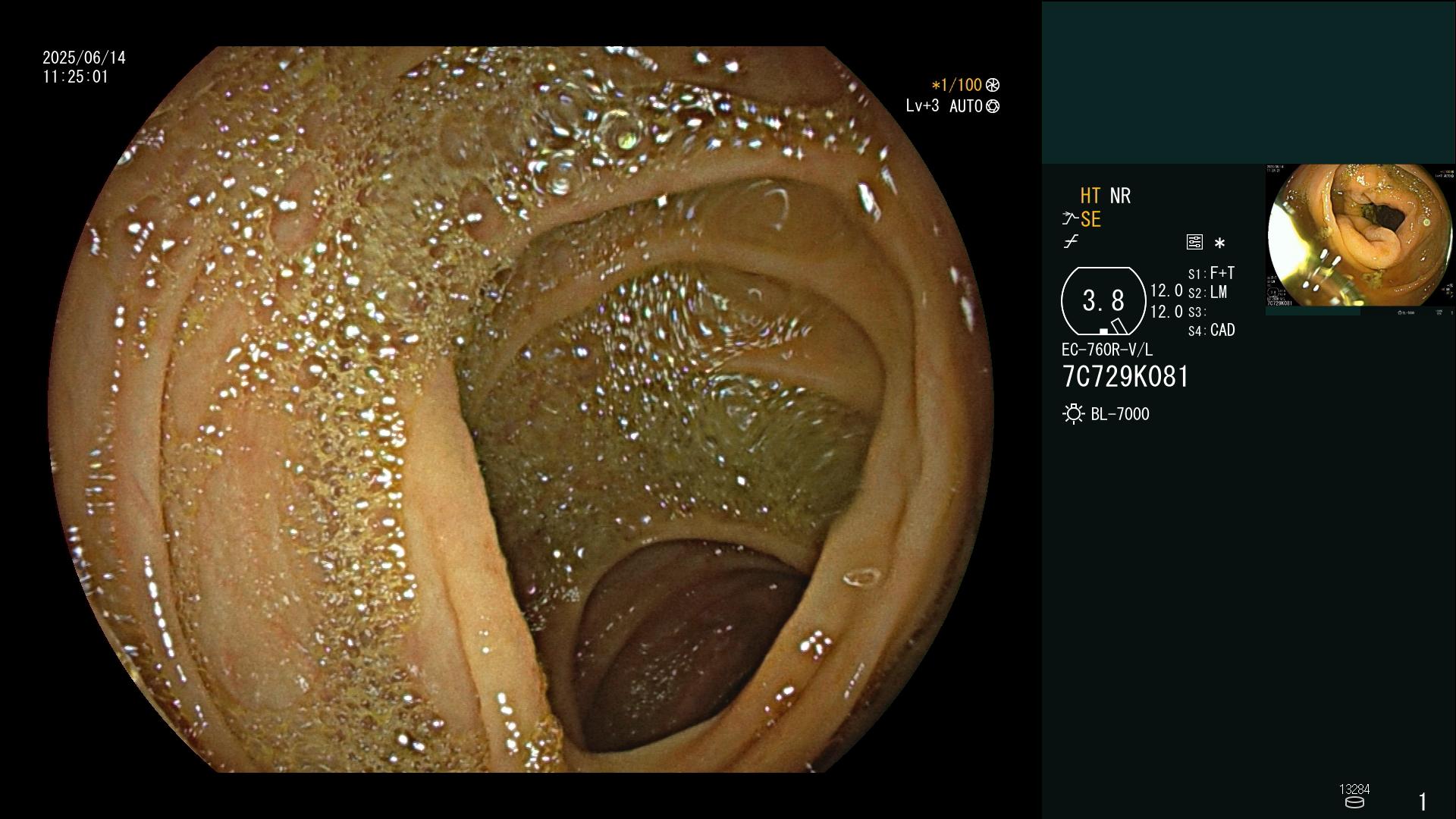Click the scope diameter 3.8 diagram
1456x819 pixels.
[1103, 301]
